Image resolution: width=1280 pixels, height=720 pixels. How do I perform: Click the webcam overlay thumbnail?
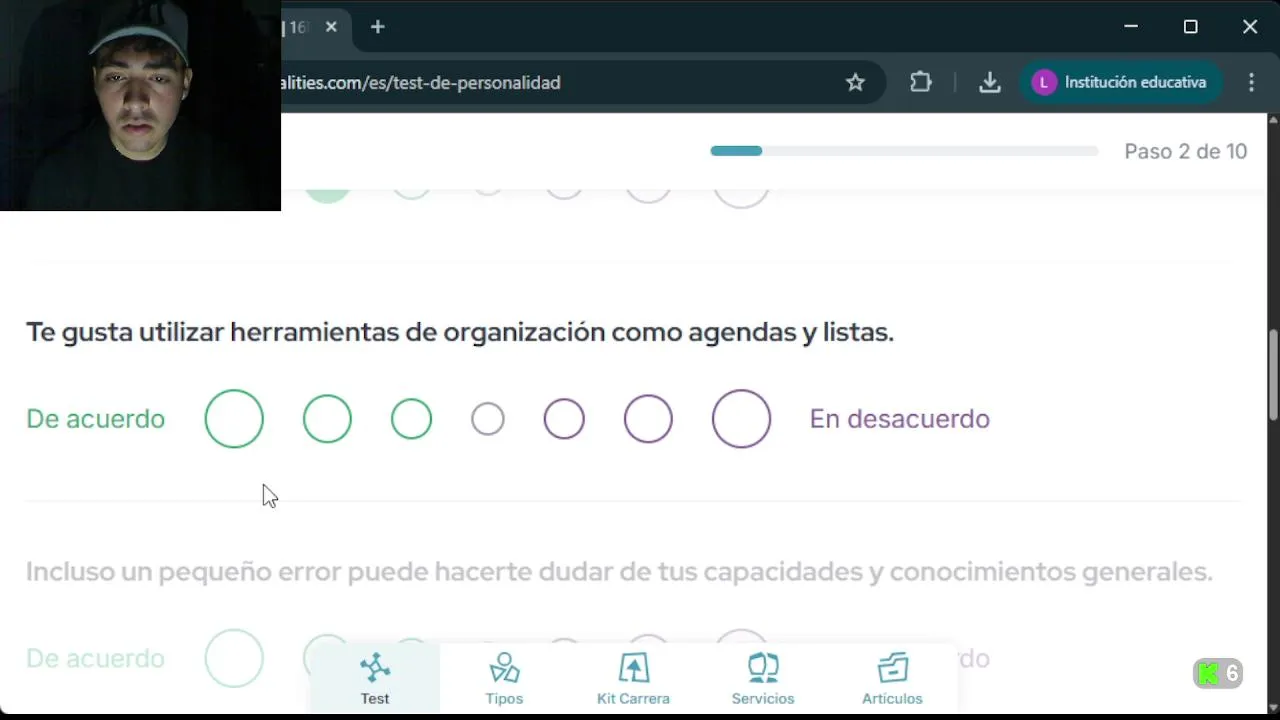[x=140, y=105]
